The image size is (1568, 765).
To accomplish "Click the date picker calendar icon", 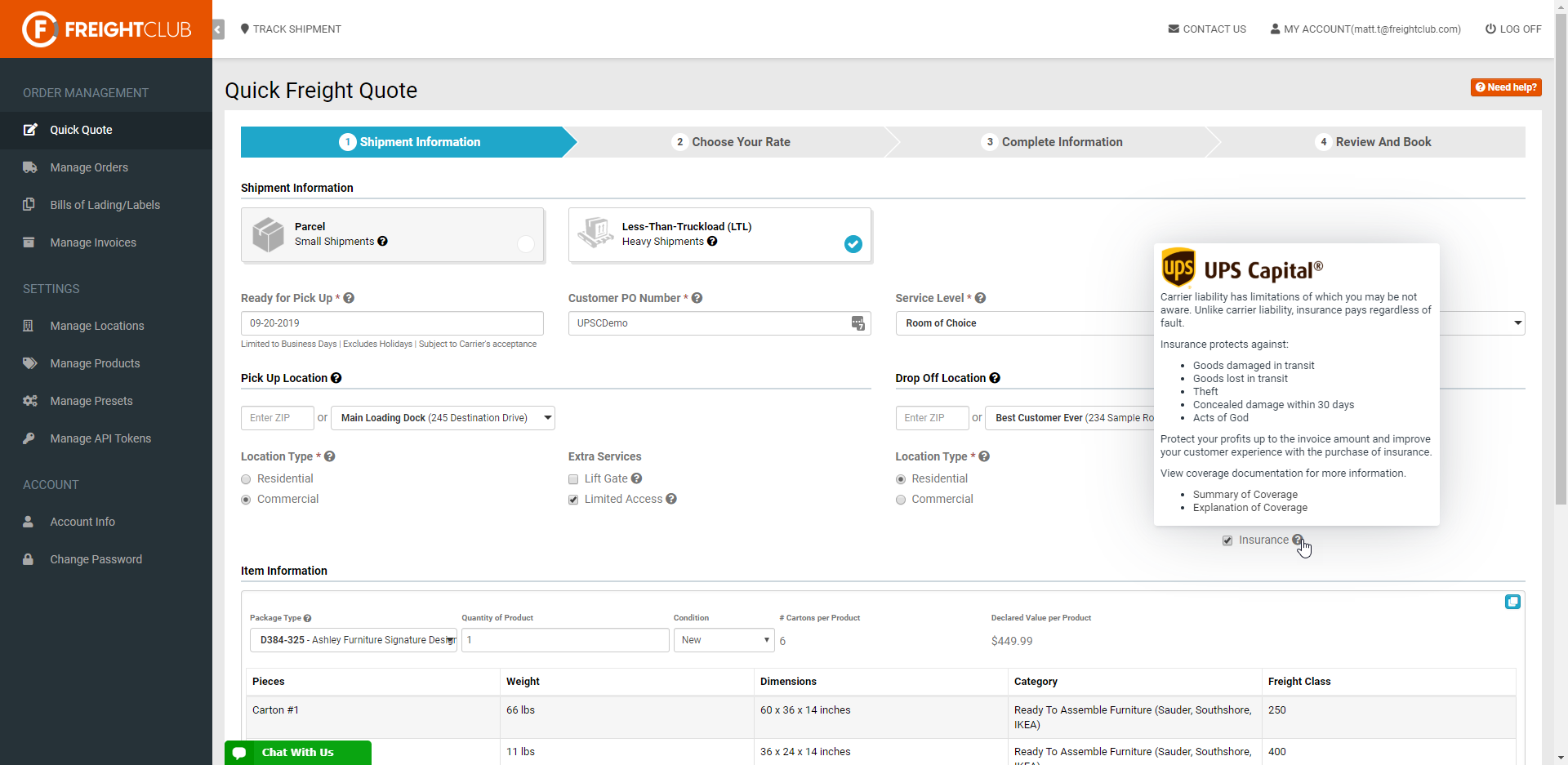I will (x=857, y=323).
